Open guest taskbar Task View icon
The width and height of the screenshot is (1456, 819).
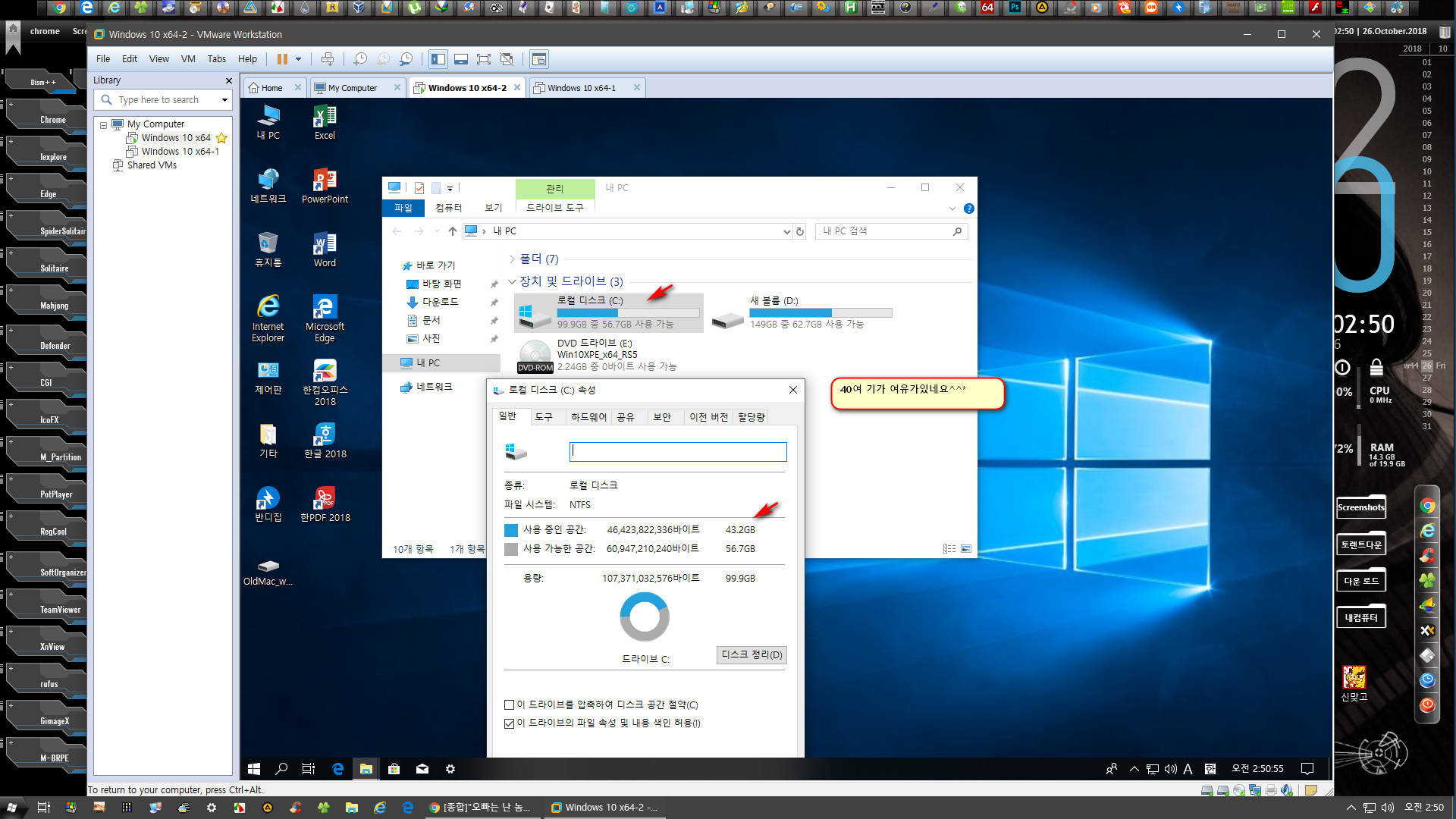click(x=309, y=769)
